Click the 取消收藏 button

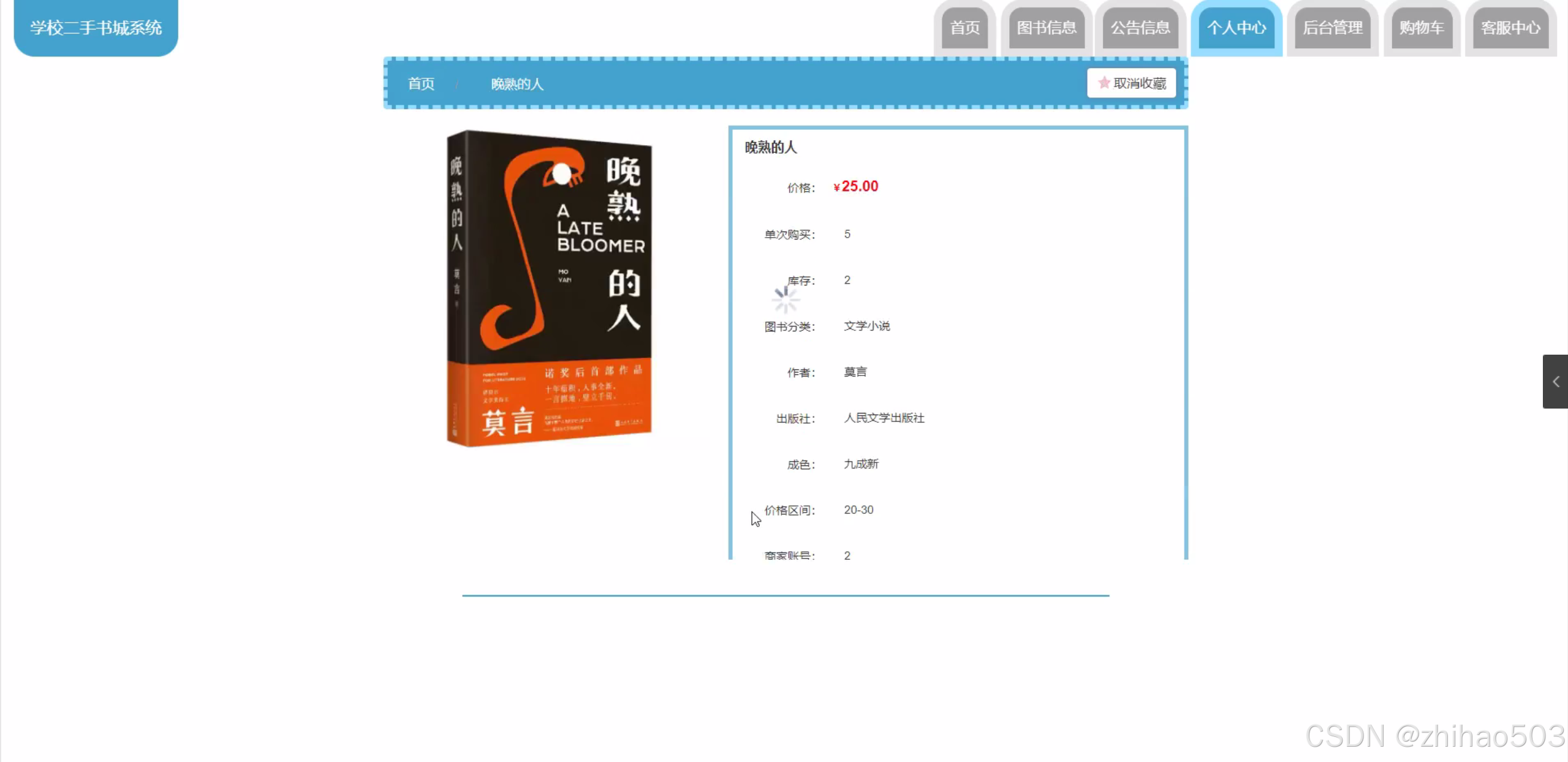(x=1131, y=83)
